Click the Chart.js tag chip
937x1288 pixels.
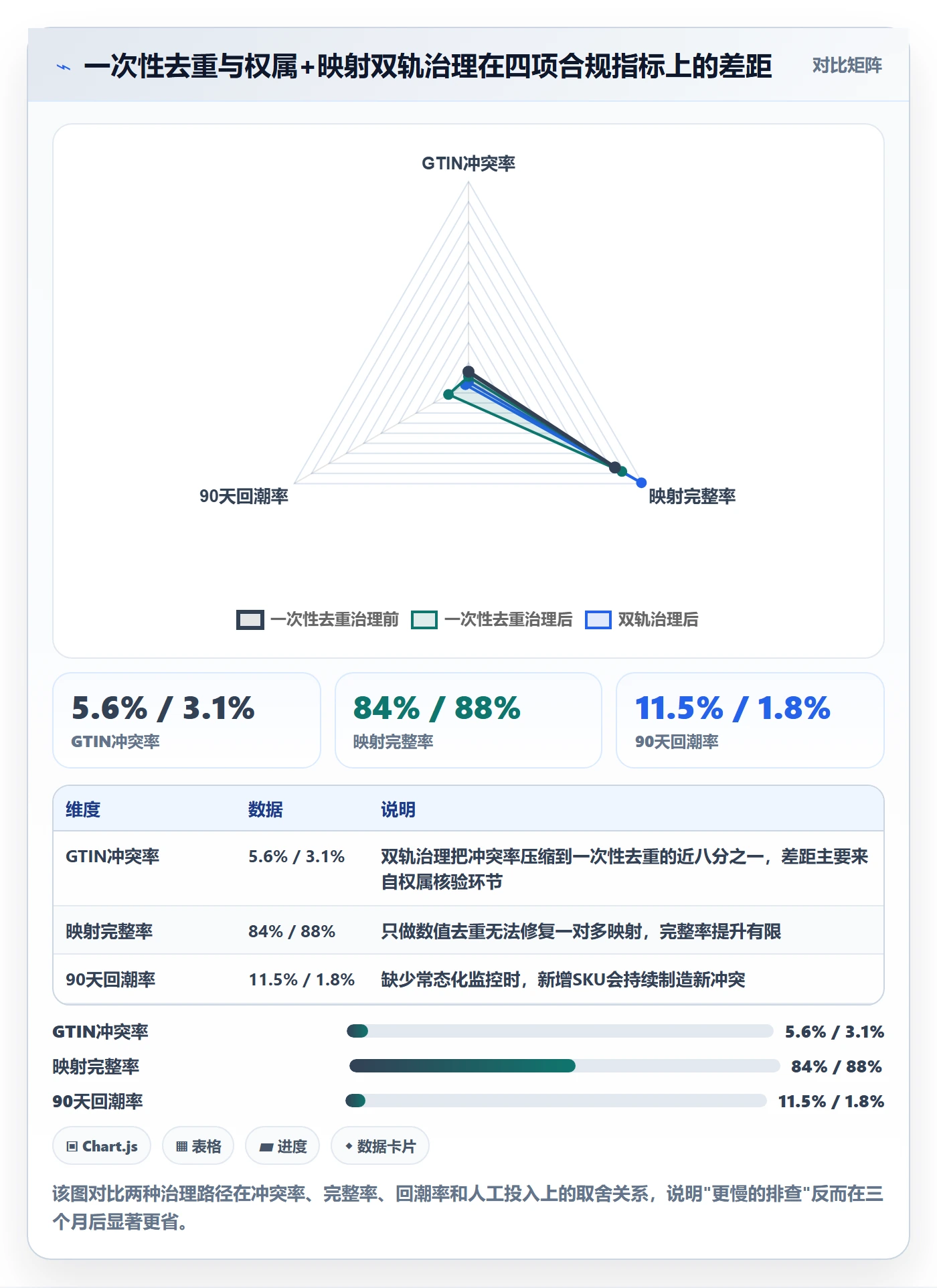coord(102,1146)
